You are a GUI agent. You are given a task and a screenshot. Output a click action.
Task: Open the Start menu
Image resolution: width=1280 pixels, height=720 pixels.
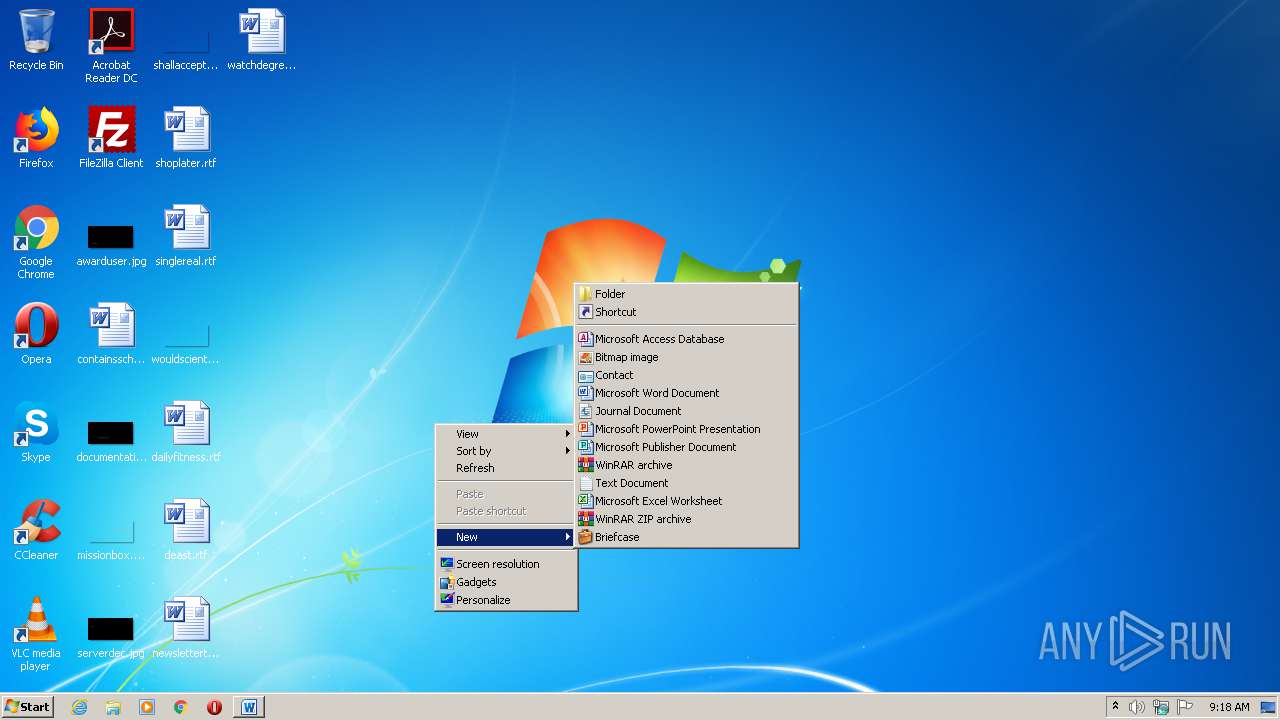pos(28,707)
